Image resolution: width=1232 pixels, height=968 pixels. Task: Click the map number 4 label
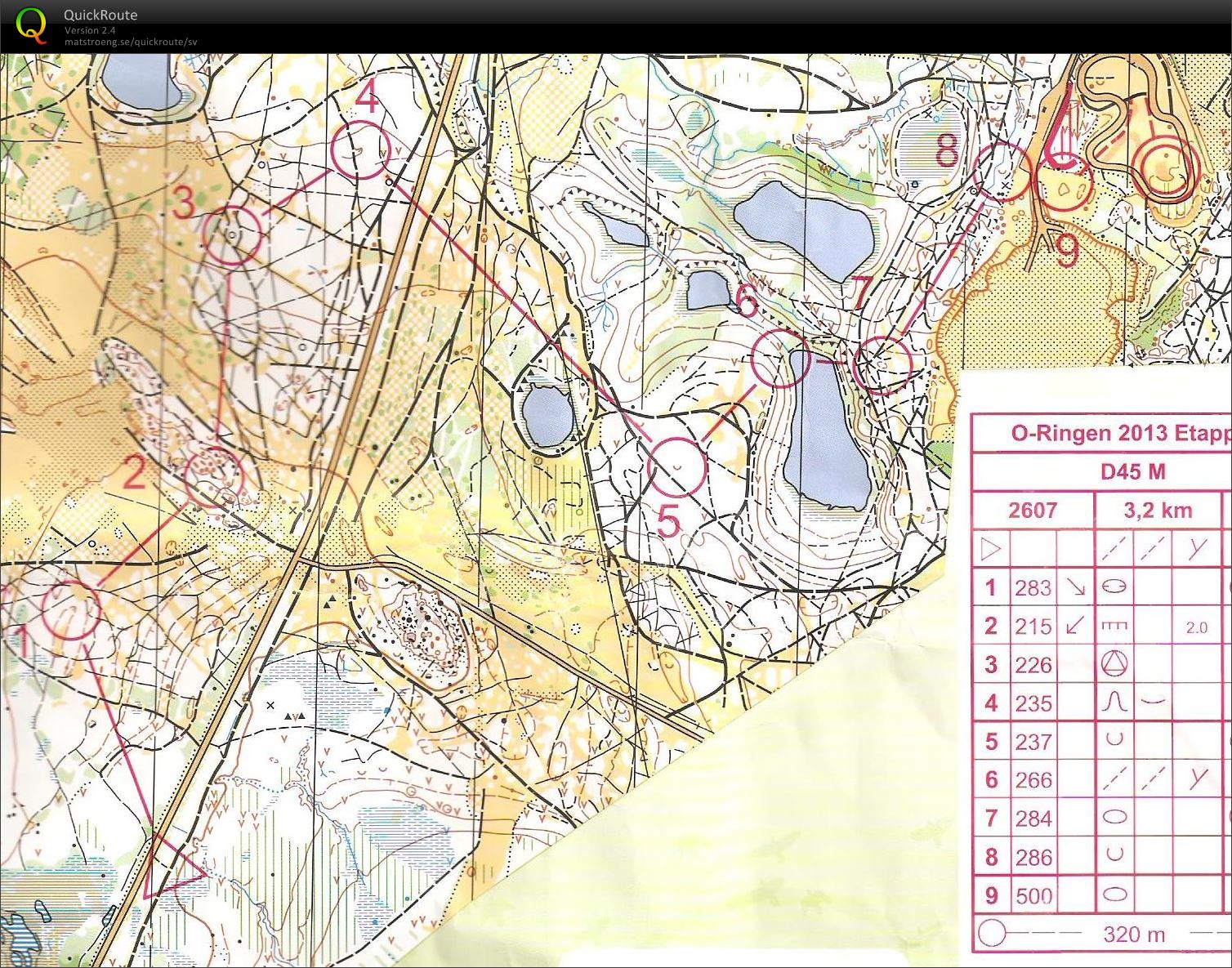click(x=368, y=98)
